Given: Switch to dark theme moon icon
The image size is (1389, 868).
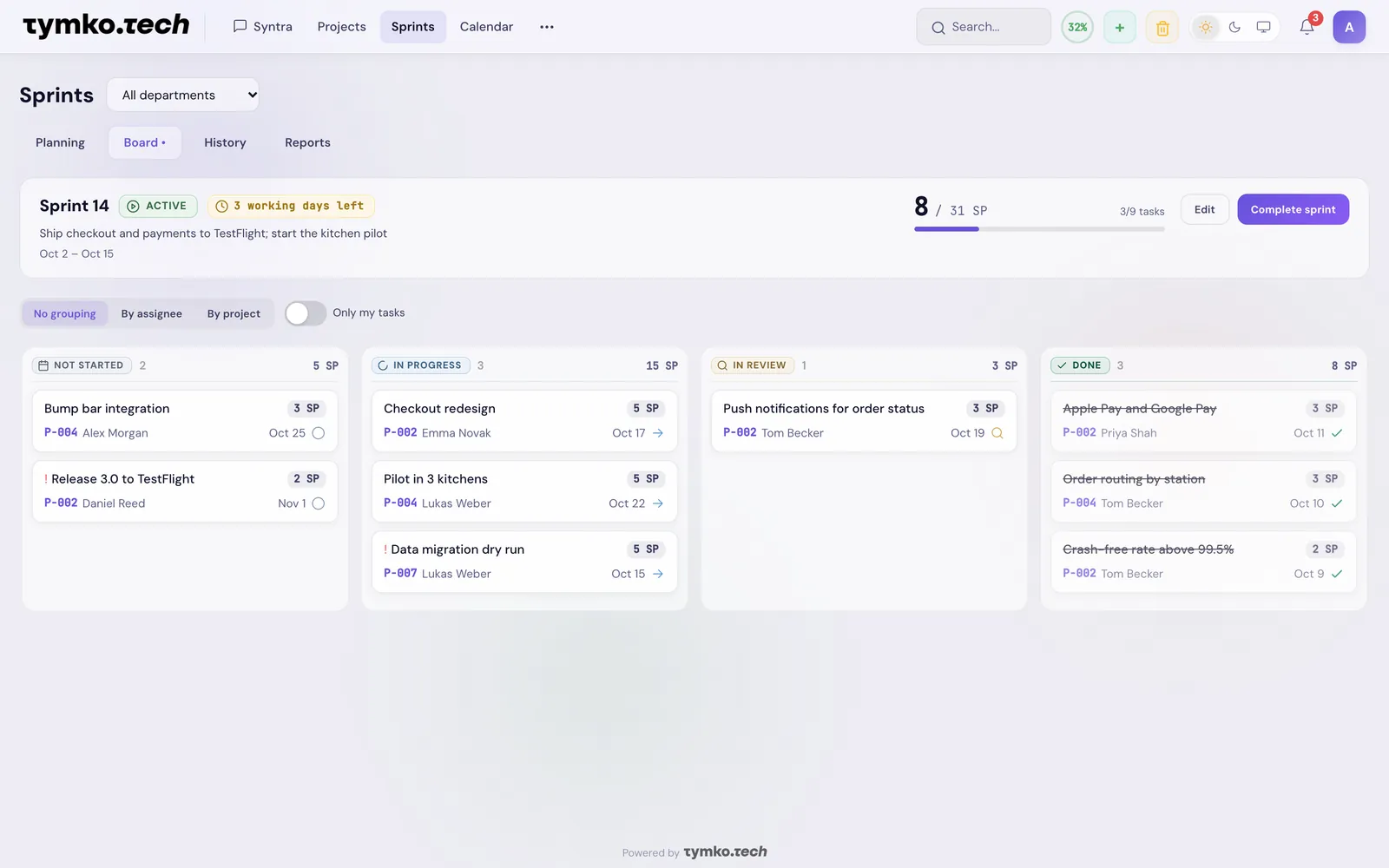Looking at the screenshot, I should [x=1234, y=27].
